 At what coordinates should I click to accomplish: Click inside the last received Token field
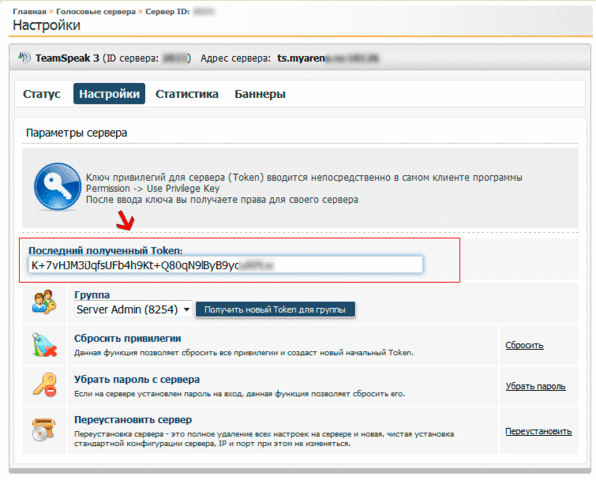(225, 265)
